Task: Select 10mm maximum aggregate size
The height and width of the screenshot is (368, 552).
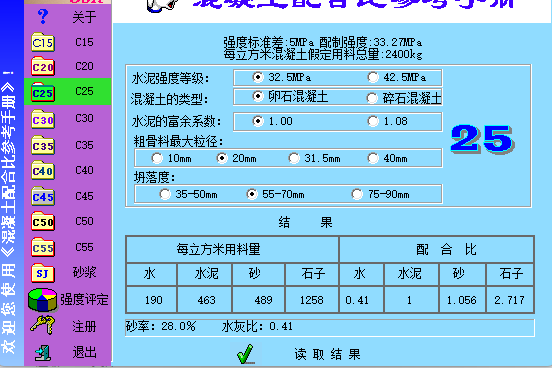Action: click(157, 158)
